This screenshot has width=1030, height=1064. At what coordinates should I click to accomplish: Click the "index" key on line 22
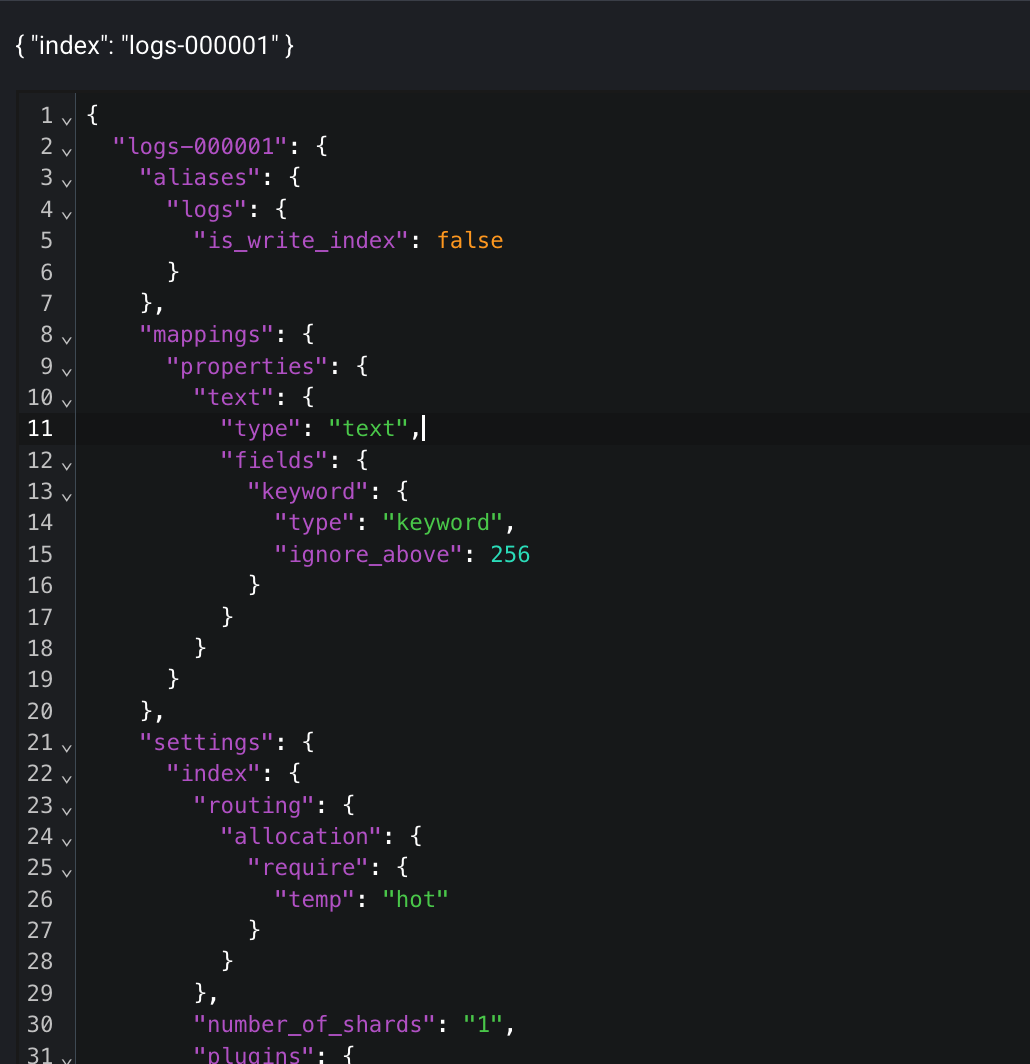(214, 774)
